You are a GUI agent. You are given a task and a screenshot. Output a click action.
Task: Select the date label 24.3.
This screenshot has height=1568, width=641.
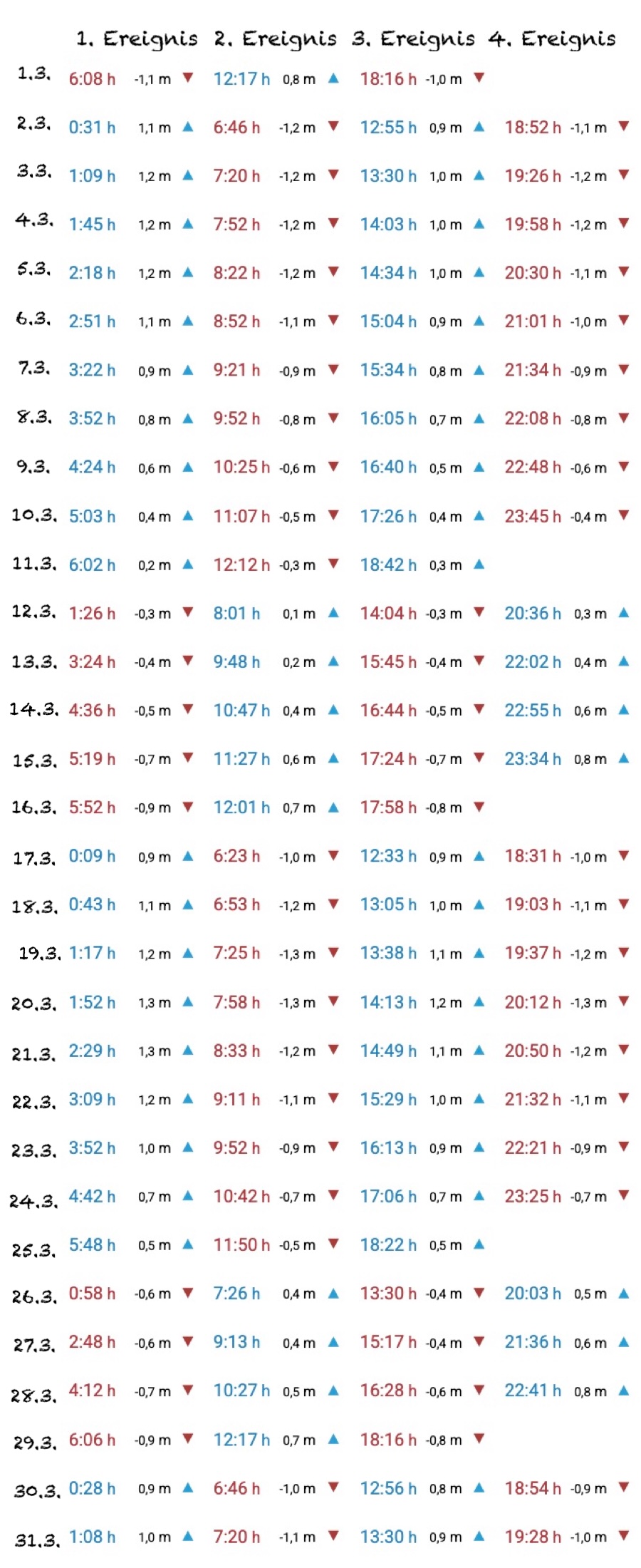coord(33,1201)
